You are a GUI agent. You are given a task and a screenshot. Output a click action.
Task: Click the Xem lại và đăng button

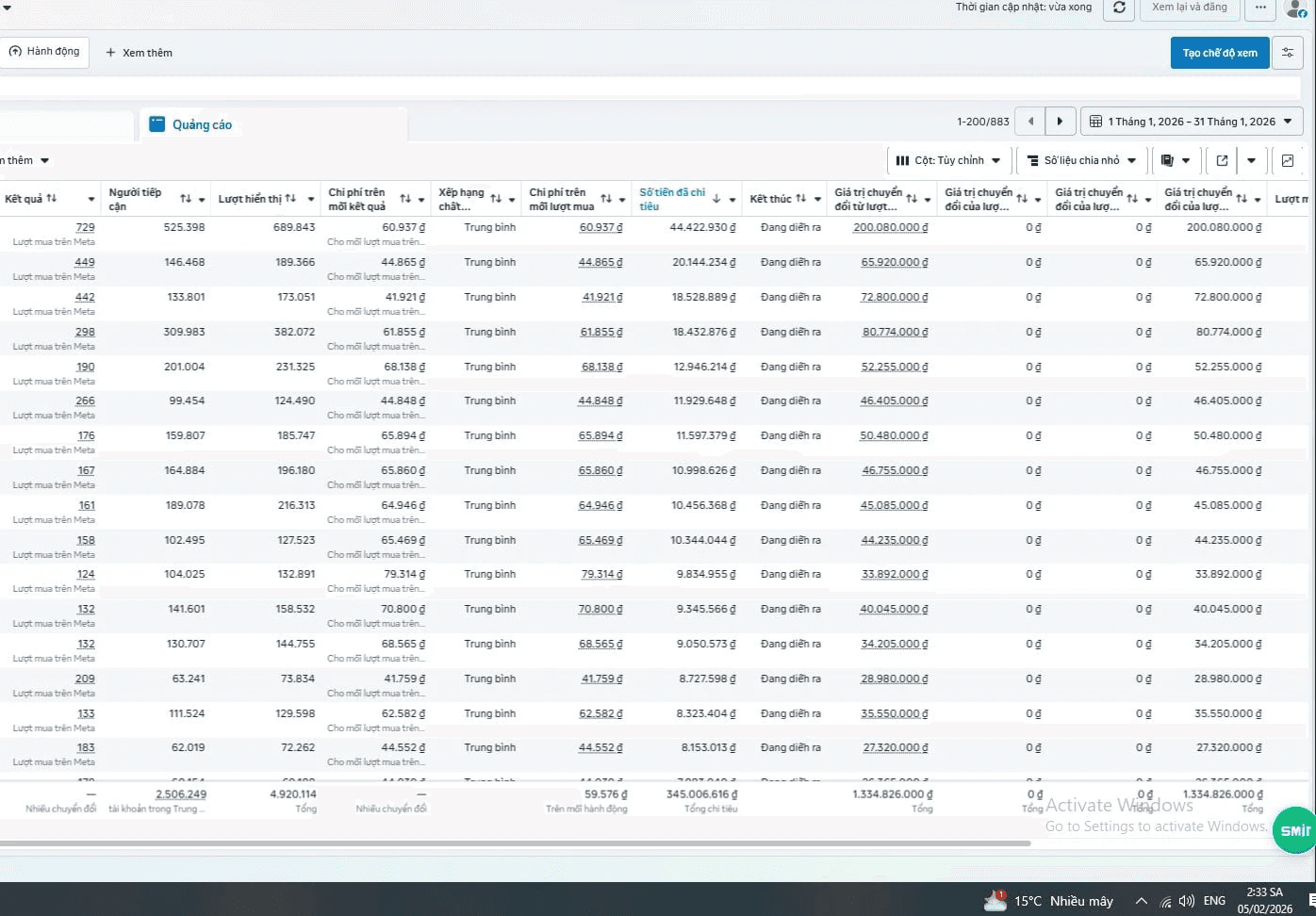(1190, 8)
